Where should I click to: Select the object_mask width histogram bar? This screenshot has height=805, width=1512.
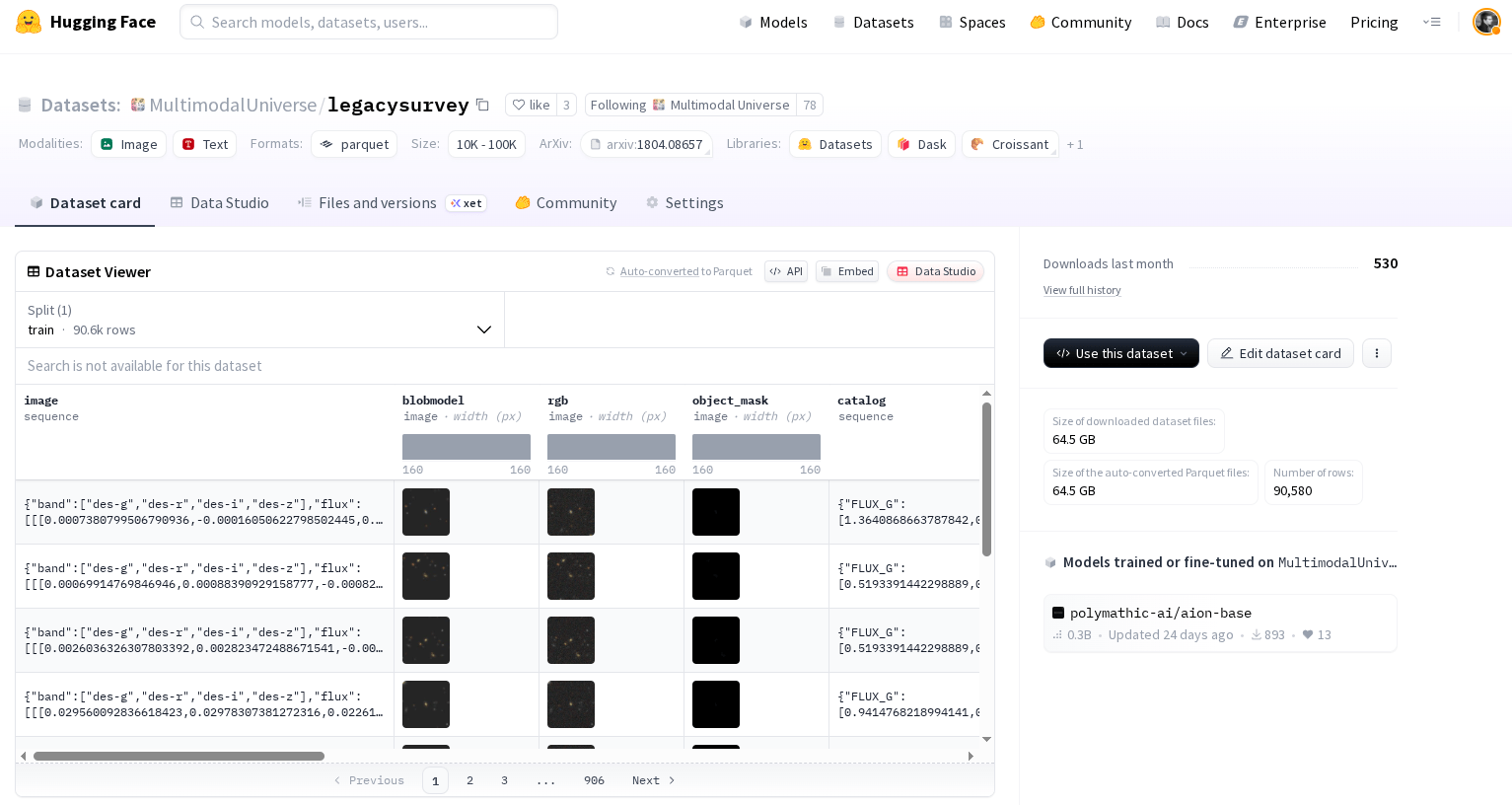coord(756,447)
